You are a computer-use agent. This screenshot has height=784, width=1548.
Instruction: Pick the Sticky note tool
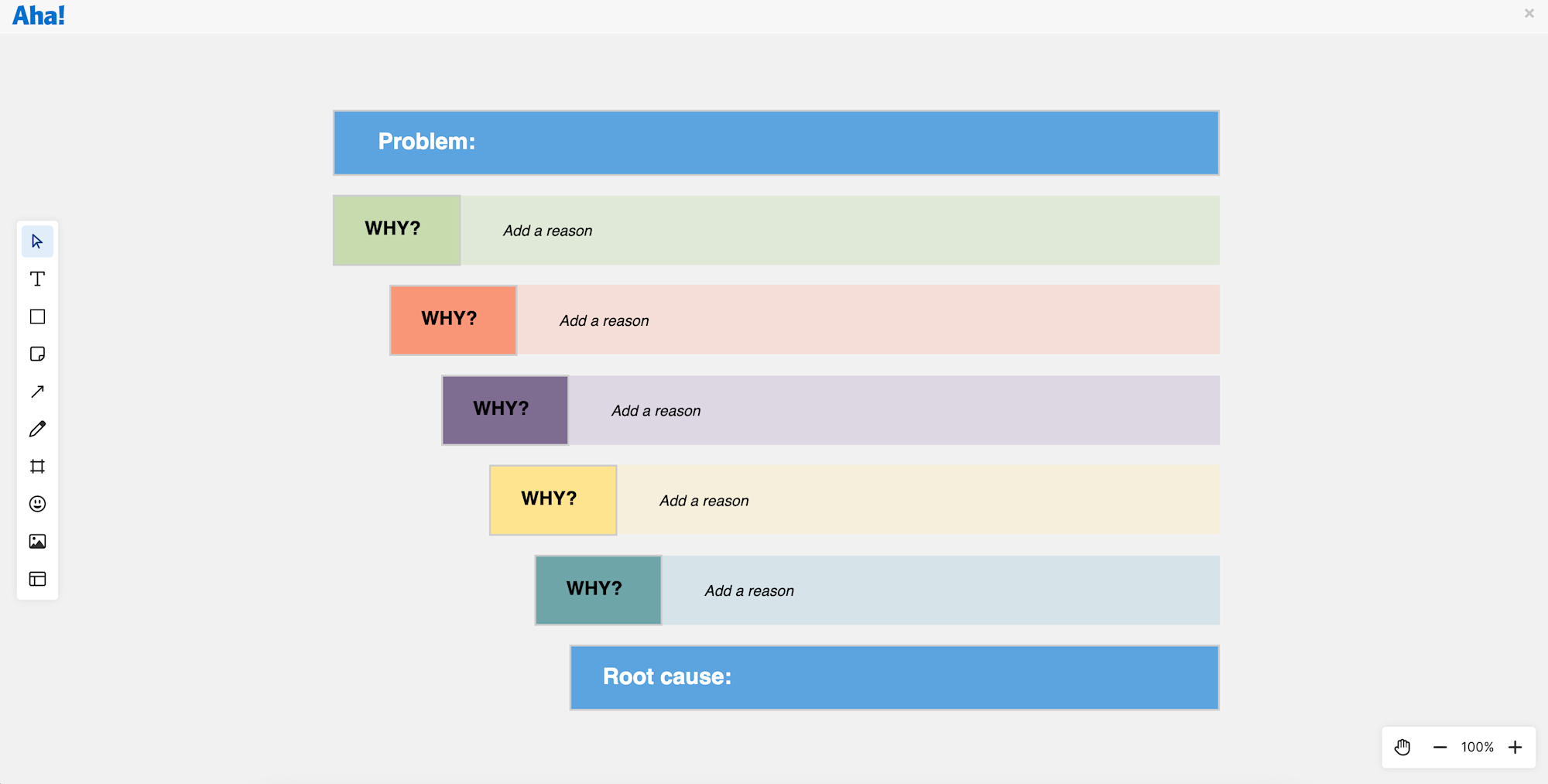pyautogui.click(x=36, y=354)
